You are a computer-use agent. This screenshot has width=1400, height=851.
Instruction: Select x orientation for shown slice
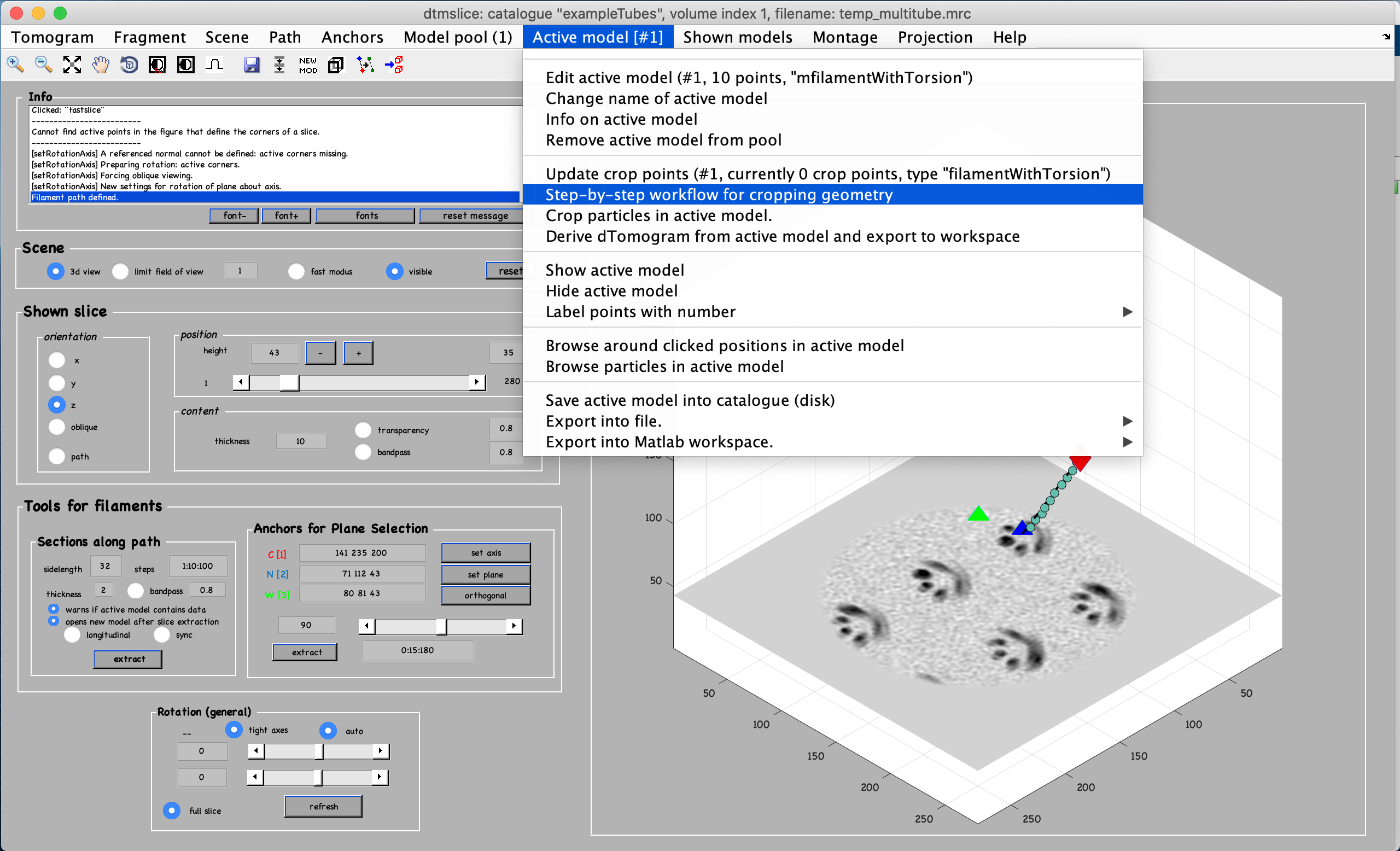(56, 360)
